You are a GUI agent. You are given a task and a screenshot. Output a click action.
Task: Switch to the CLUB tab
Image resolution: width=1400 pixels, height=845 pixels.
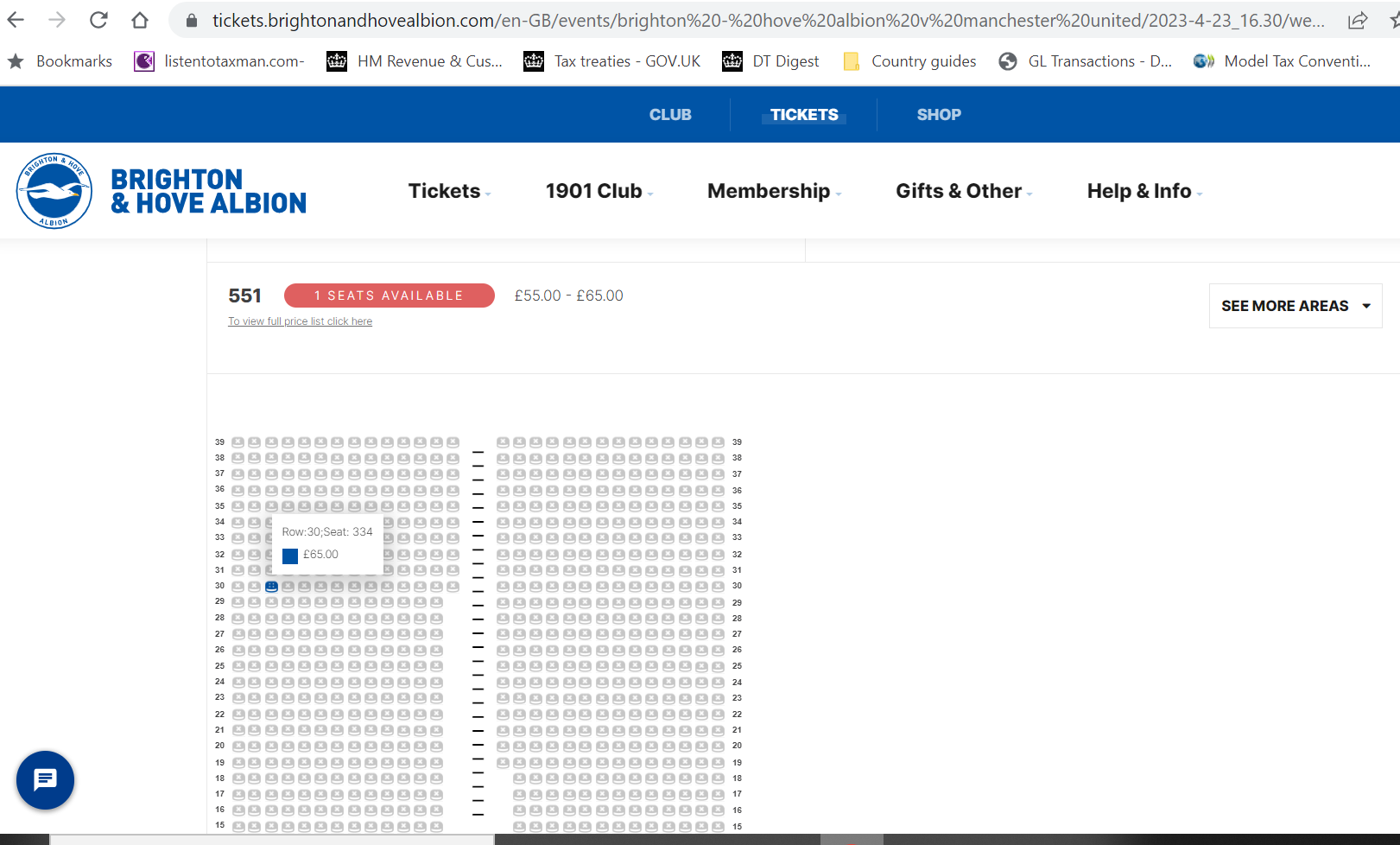point(670,115)
